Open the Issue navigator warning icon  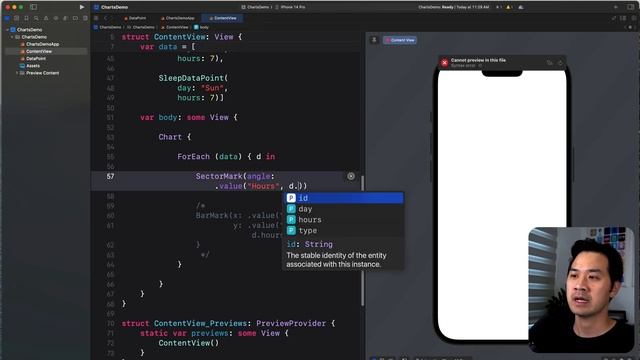[46, 18]
